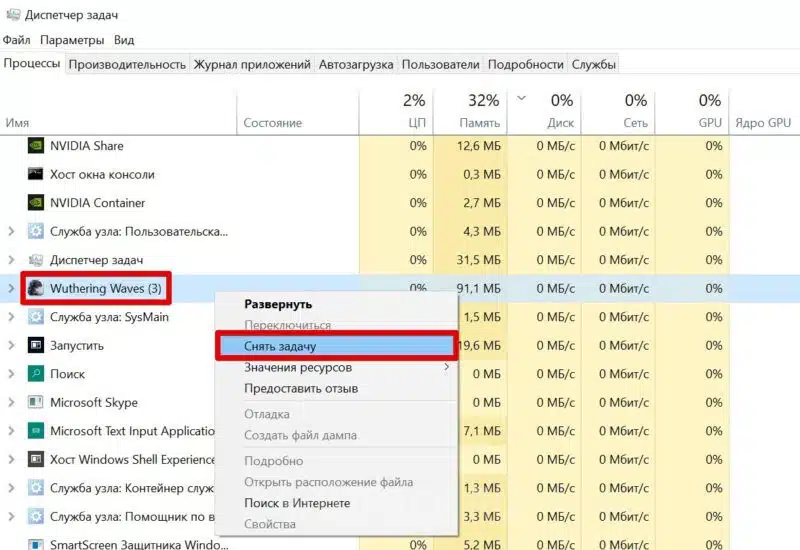The image size is (800, 550).
Task: Open the Параметры menu
Action: pos(72,40)
